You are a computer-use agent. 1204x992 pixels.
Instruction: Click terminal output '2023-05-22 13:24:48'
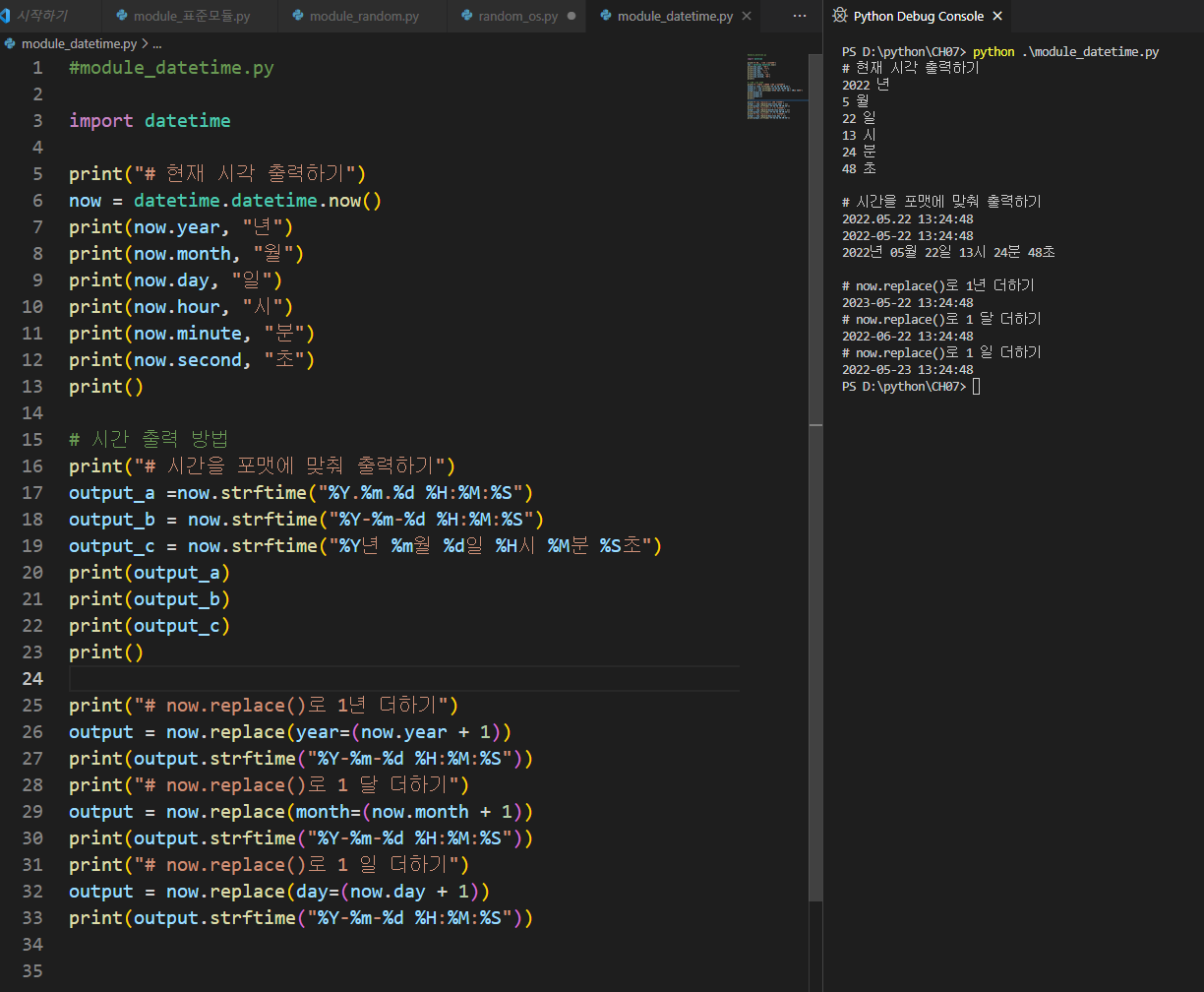(907, 303)
